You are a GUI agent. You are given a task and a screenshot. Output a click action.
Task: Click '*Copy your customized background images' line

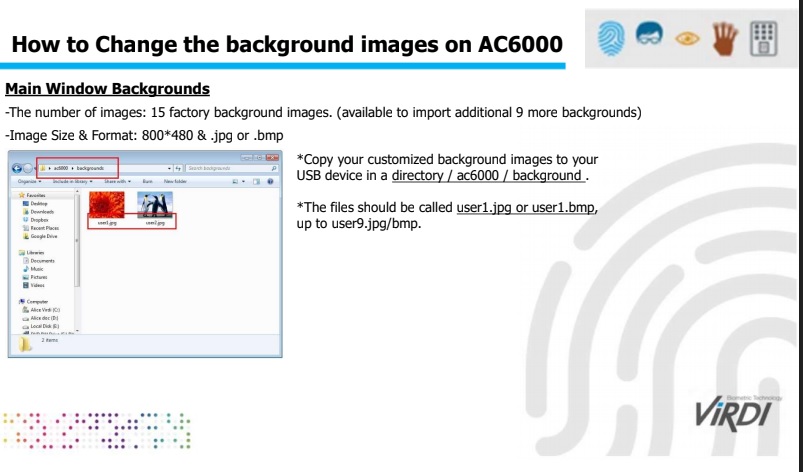(447, 159)
